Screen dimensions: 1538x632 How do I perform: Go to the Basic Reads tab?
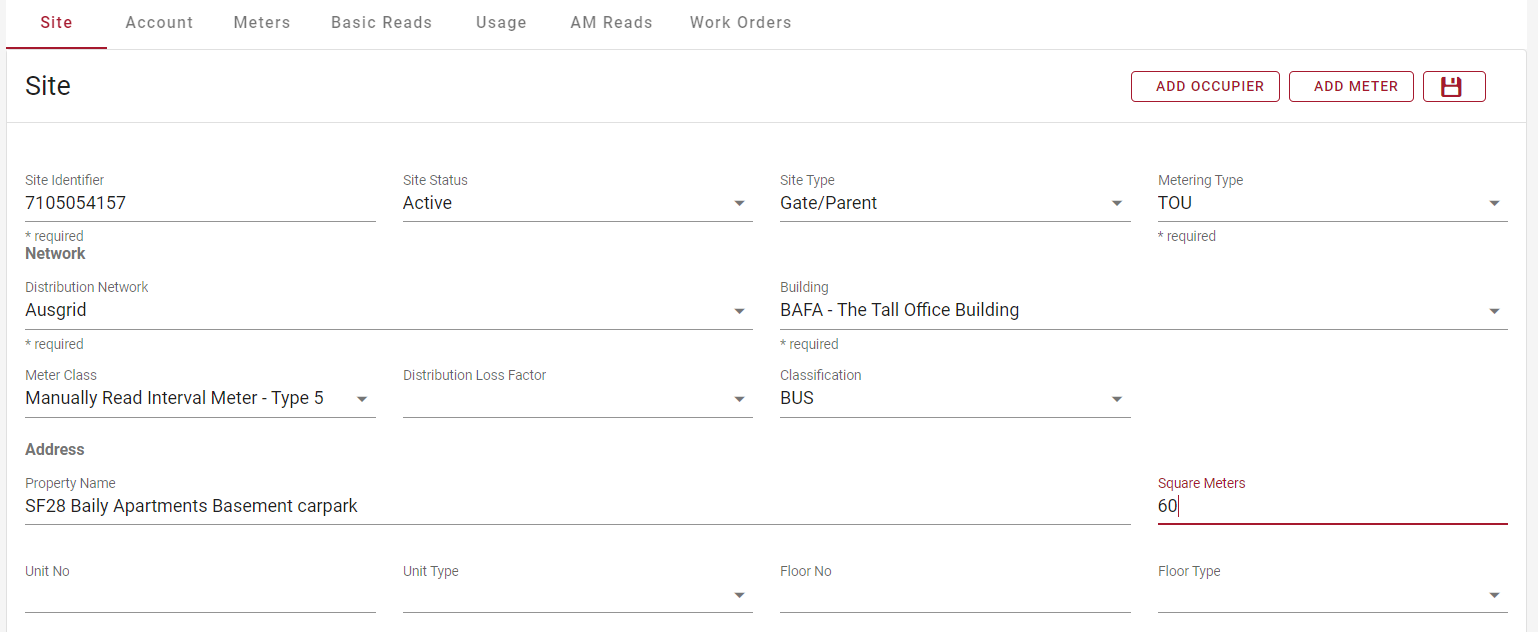click(382, 22)
